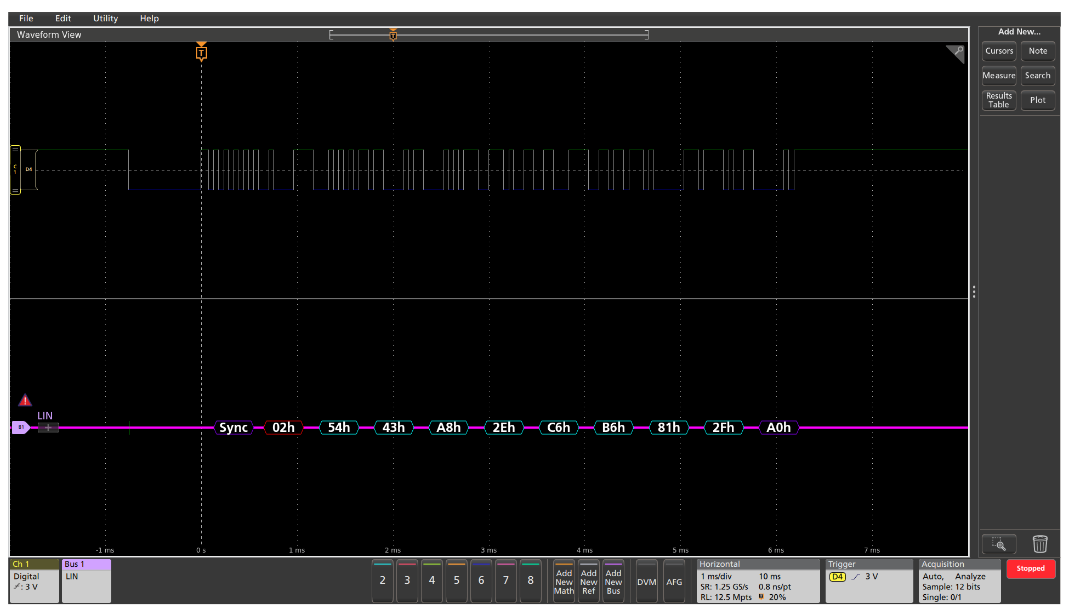Expand the LIN bus with the plus handle
This screenshot has width=1068, height=612.
click(x=46, y=427)
